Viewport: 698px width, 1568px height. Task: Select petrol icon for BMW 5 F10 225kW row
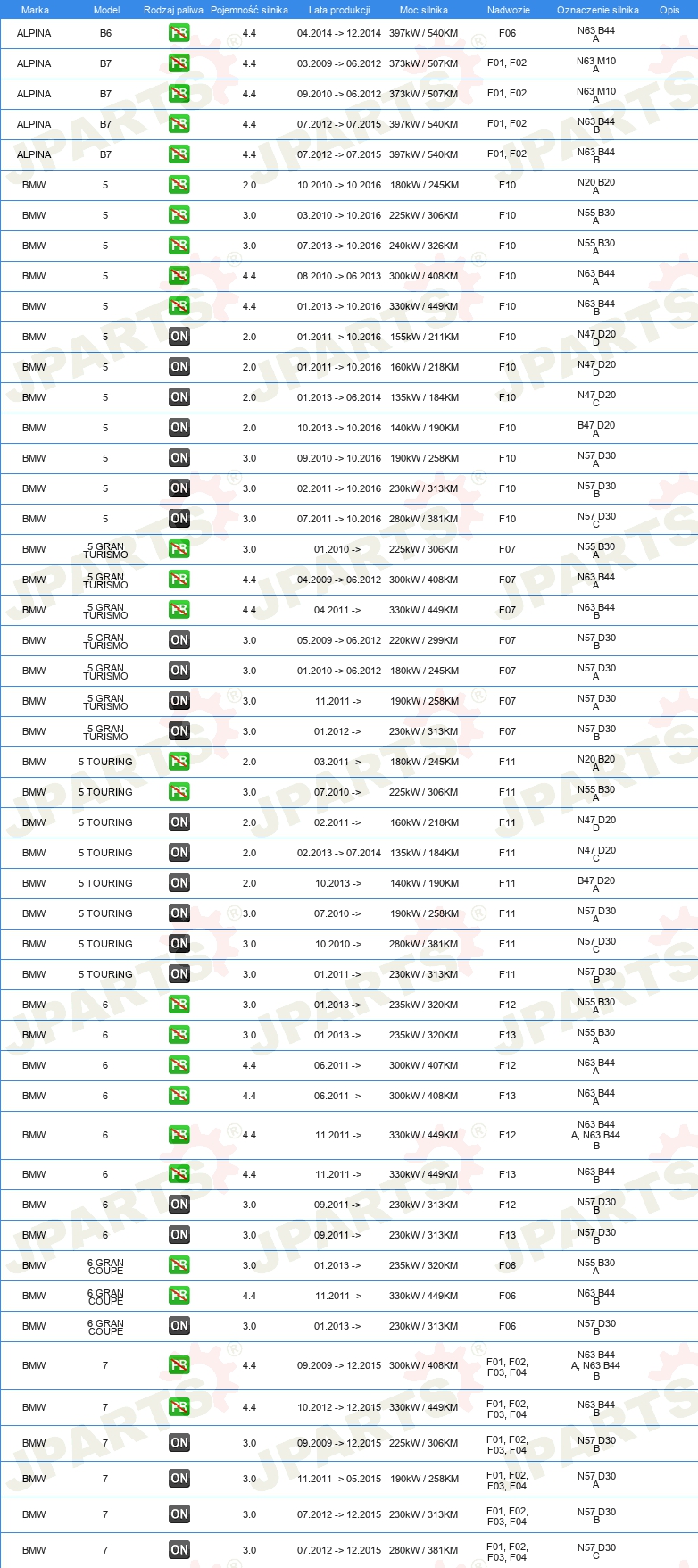(x=179, y=215)
